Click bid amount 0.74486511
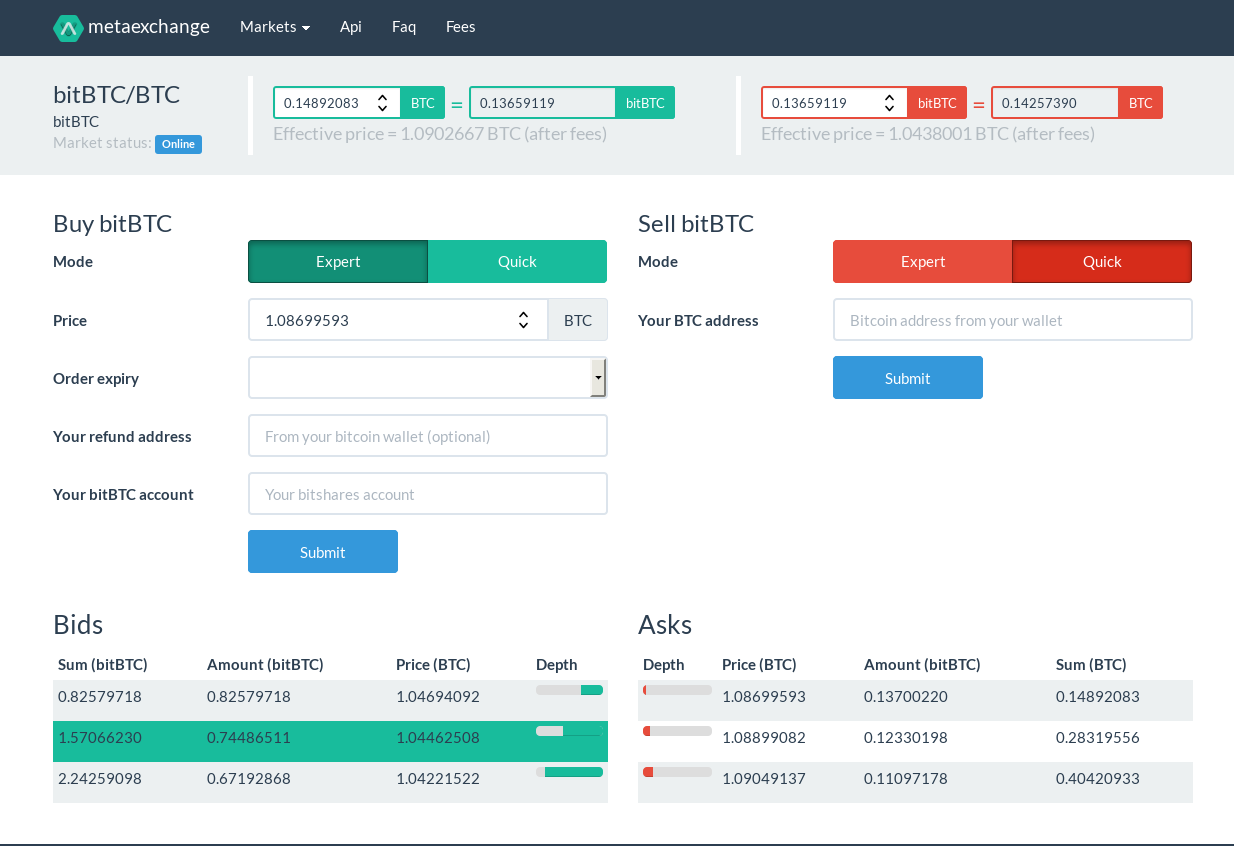This screenshot has width=1234, height=846. tap(249, 737)
